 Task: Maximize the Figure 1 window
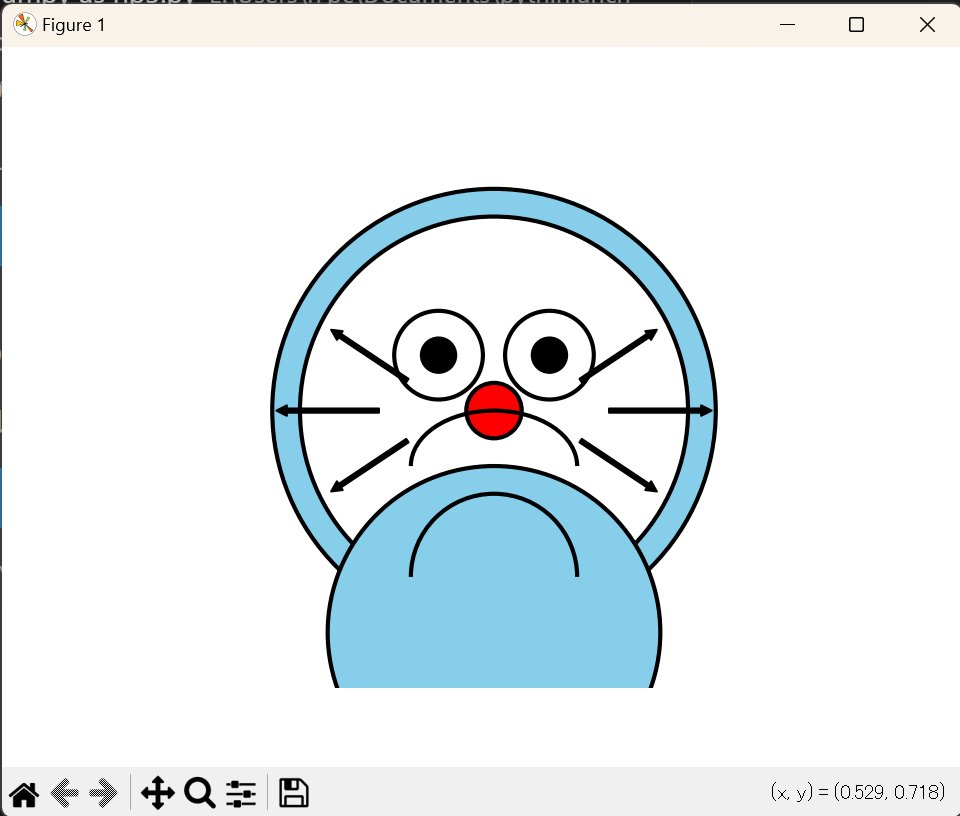click(x=857, y=24)
